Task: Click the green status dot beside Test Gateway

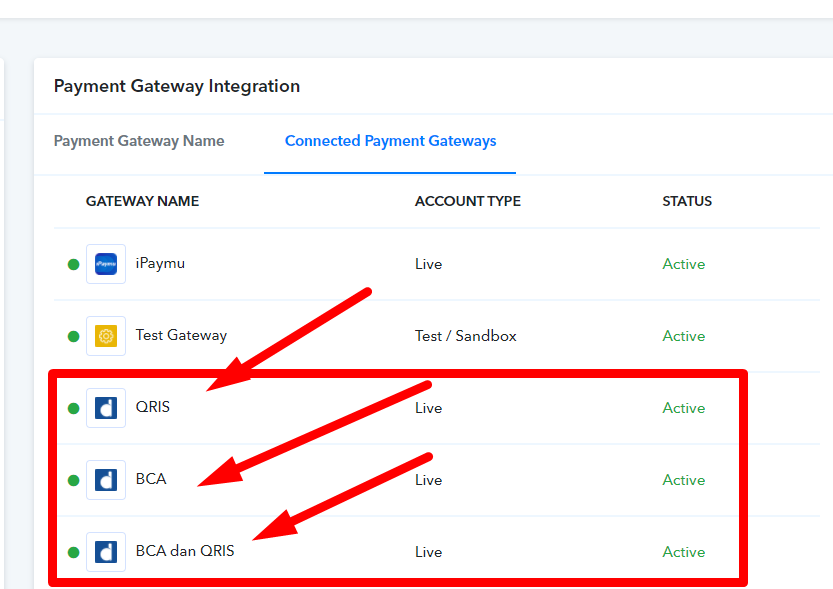Action: pyautogui.click(x=73, y=336)
